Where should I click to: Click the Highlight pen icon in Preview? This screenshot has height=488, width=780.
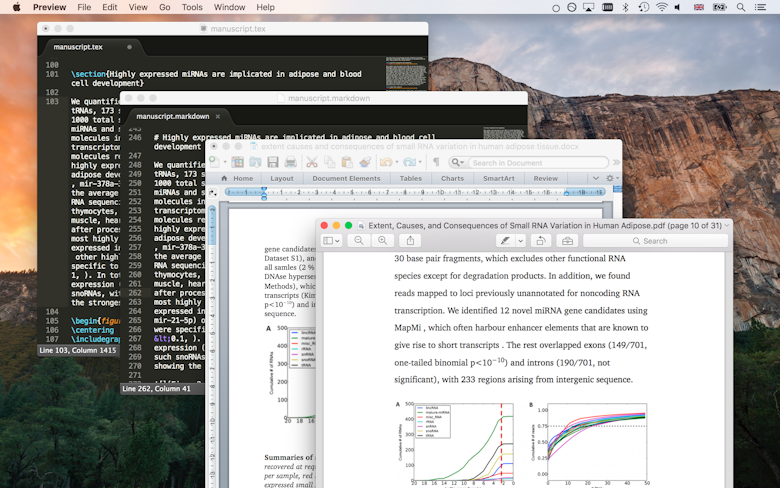click(505, 241)
